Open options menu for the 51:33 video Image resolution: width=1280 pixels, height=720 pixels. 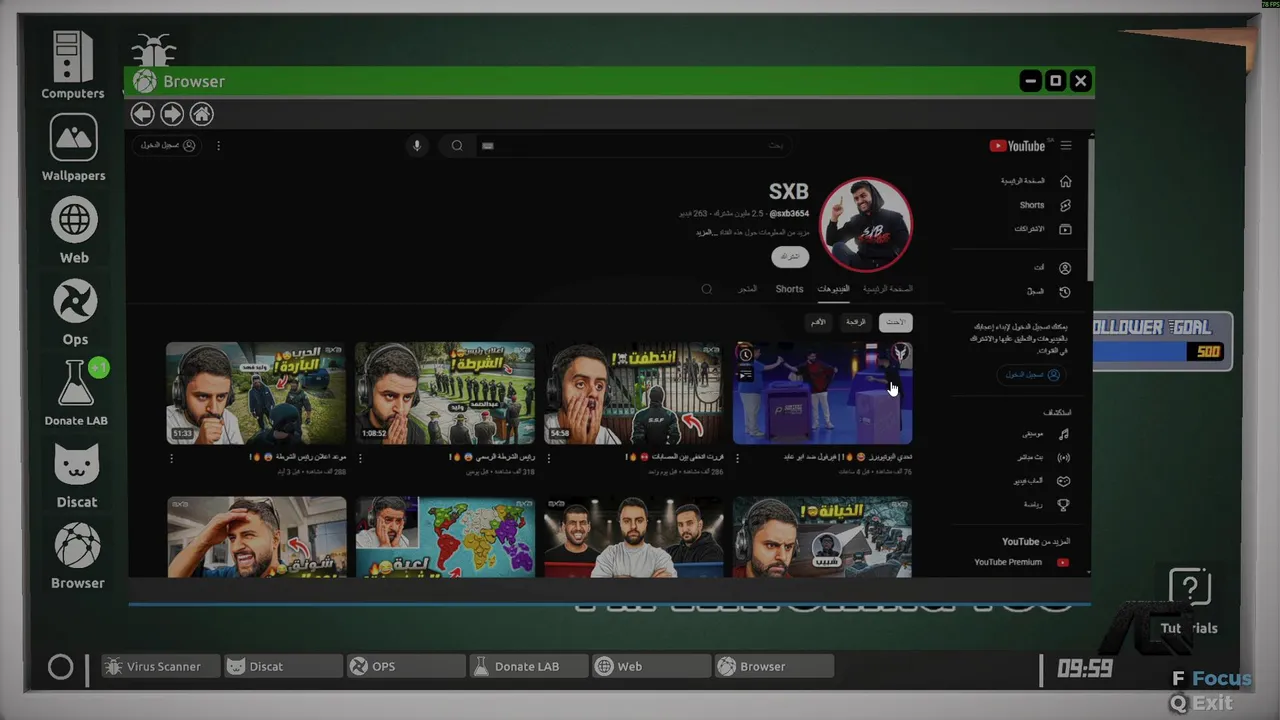click(171, 458)
